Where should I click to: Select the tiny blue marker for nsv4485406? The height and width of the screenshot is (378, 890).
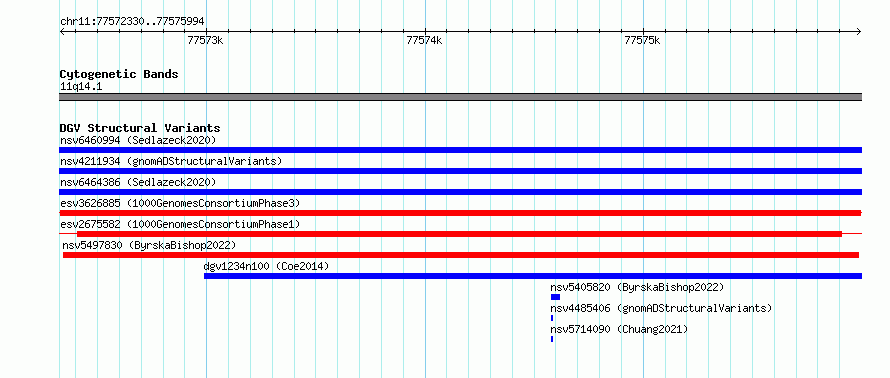point(552,318)
